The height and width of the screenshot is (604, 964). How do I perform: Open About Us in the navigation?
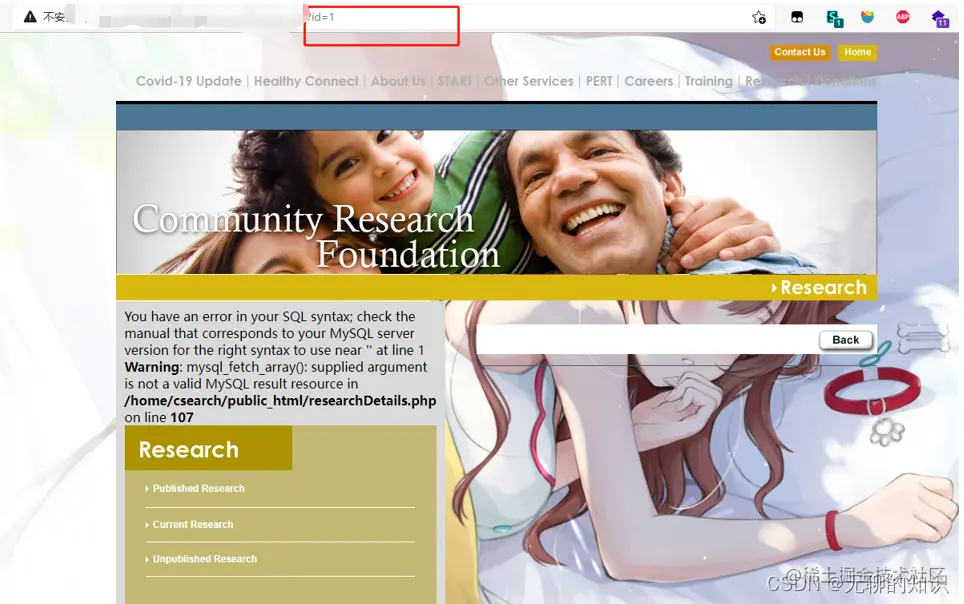398,81
